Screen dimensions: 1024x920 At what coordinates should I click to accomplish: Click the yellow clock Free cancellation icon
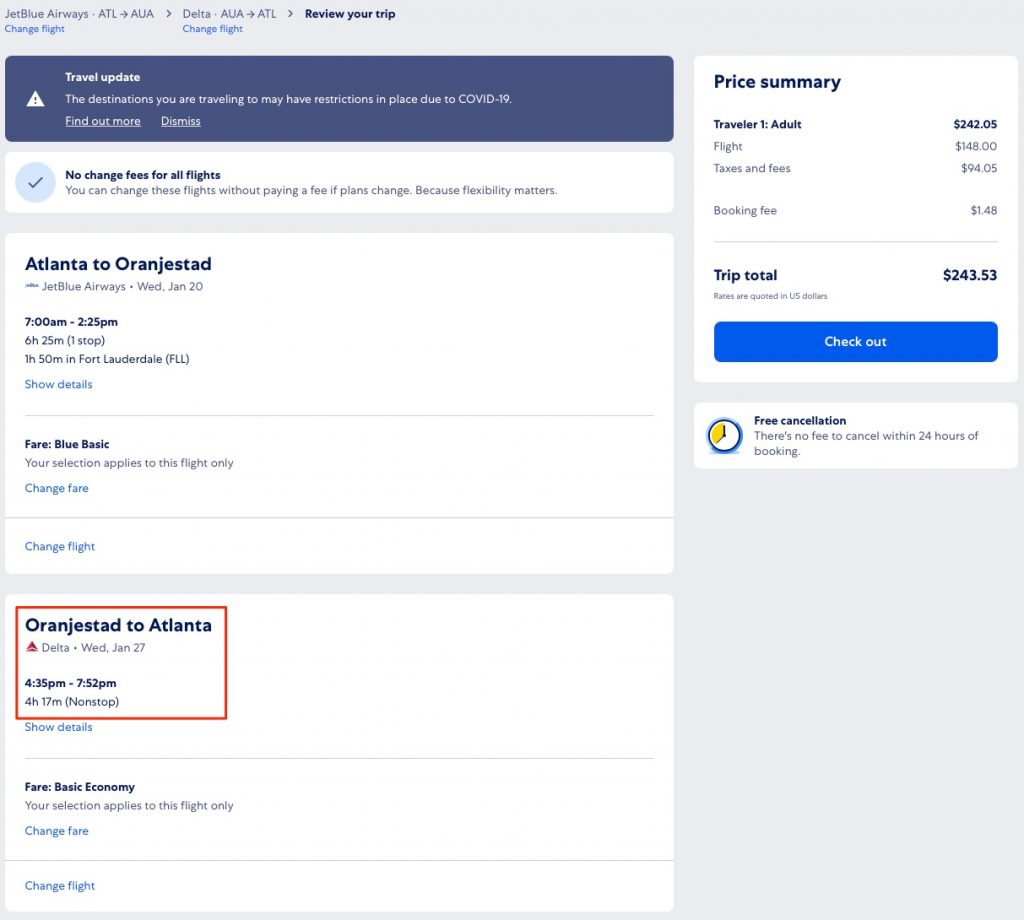point(723,436)
